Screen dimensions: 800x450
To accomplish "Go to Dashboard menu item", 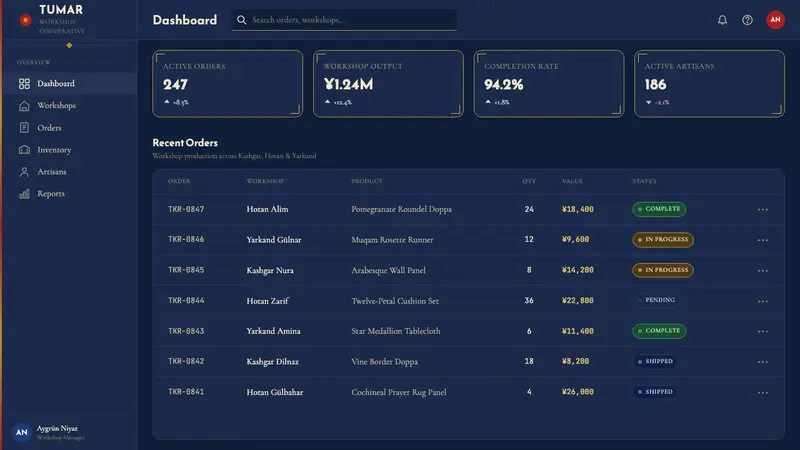I will click(x=70, y=84).
